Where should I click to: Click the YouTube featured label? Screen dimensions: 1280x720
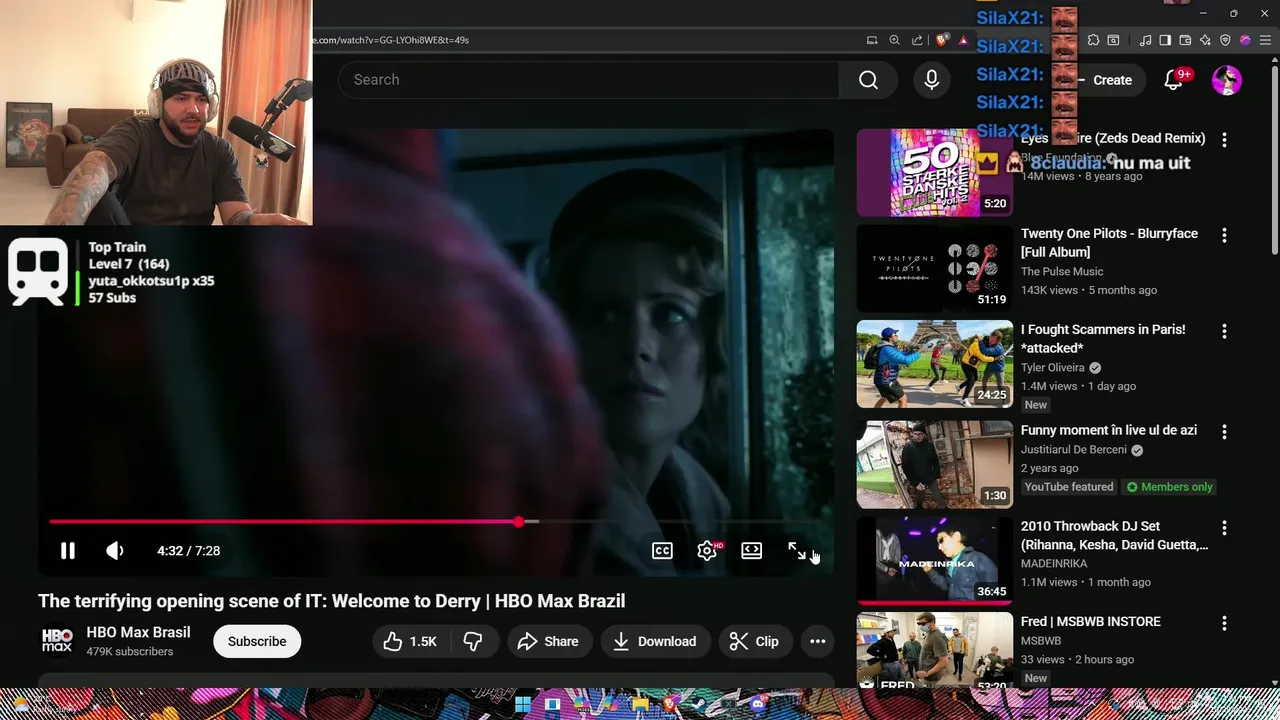click(x=1069, y=487)
